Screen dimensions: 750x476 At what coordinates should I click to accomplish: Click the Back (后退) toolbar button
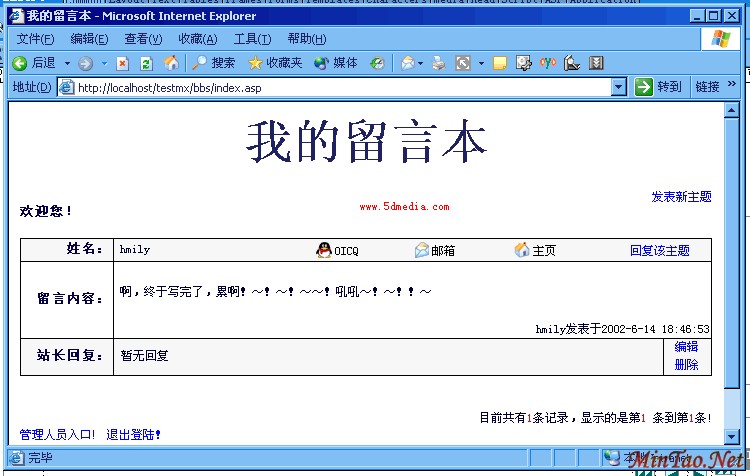pyautogui.click(x=34, y=63)
